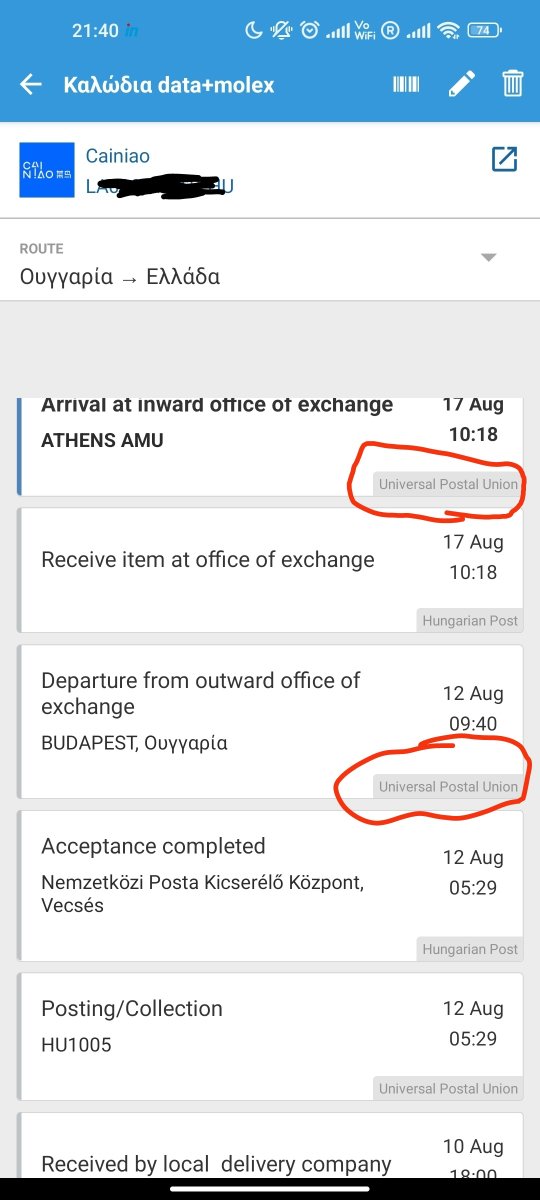This screenshot has width=540, height=1200.
Task: Tap the Wi-Fi status bar icon
Action: pyautogui.click(x=449, y=30)
